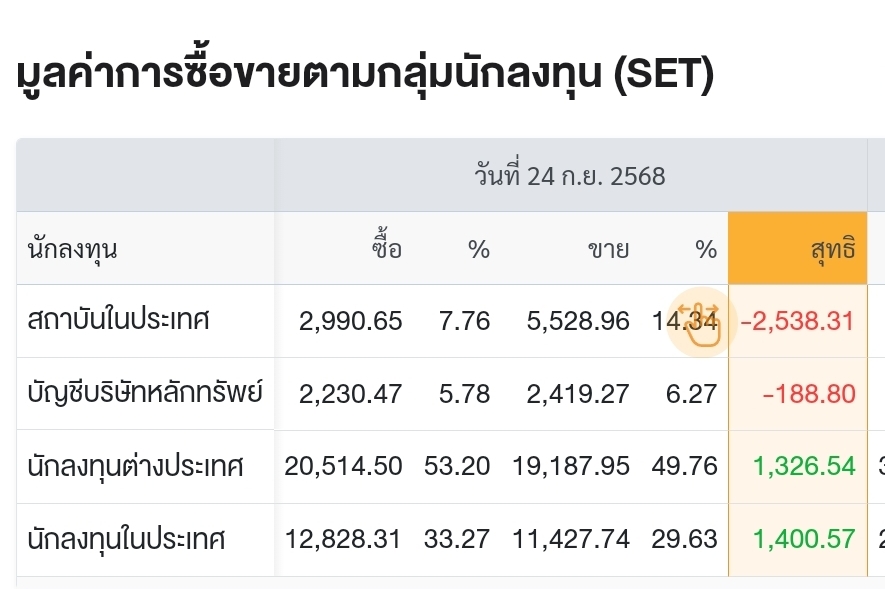Image resolution: width=885 pixels, height=589 pixels.
Task: Select the บัญชีบริษัทหลักทรัพย์ row label
Action: 145,392
